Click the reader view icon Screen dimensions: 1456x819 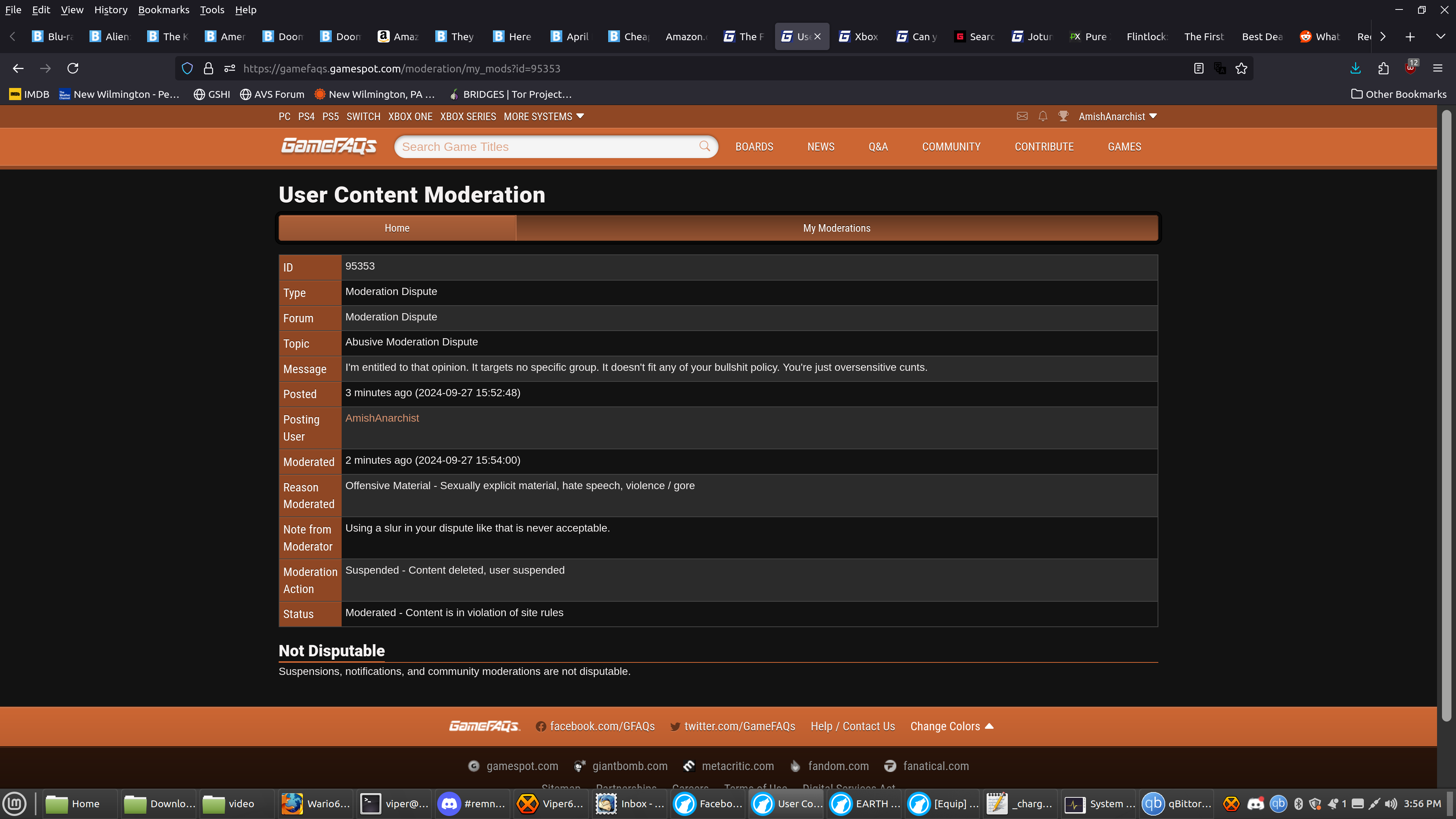tap(1198, 68)
